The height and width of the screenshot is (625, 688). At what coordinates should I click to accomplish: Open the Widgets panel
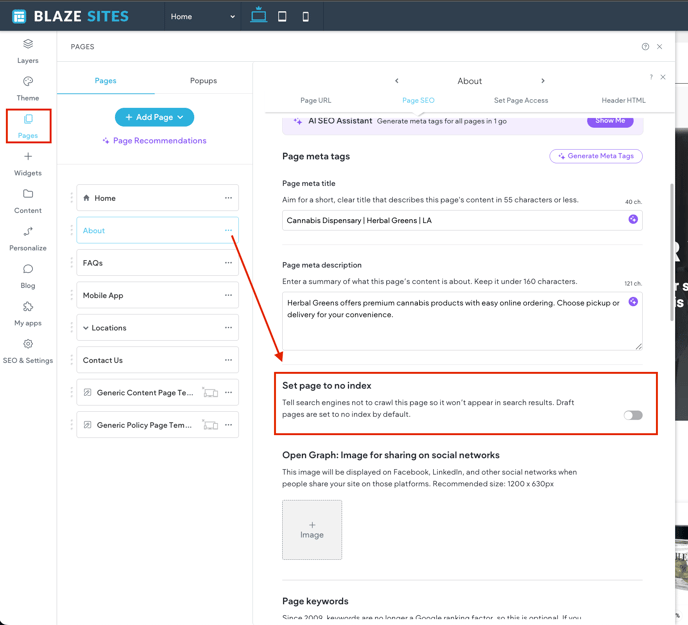(28, 163)
